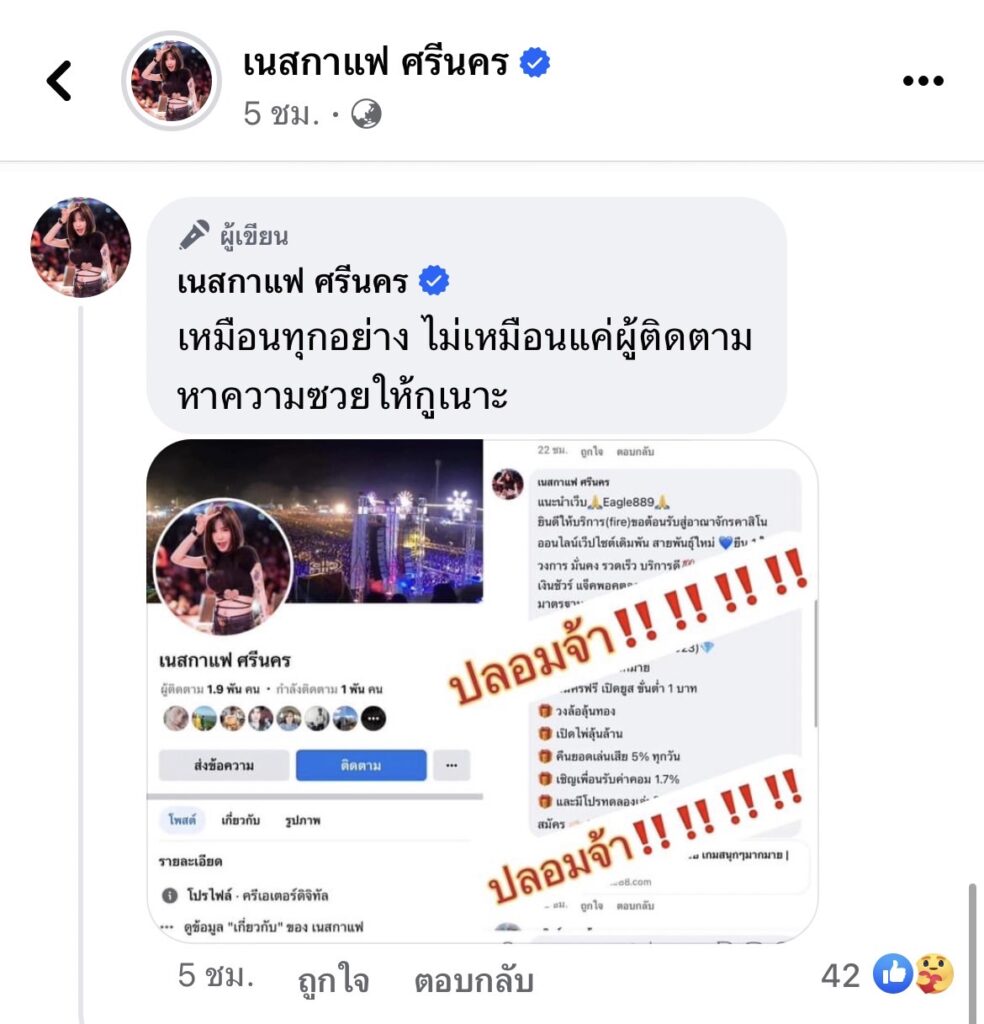
Task: Click the ส่งข้อความ message button in image
Action: [224, 765]
